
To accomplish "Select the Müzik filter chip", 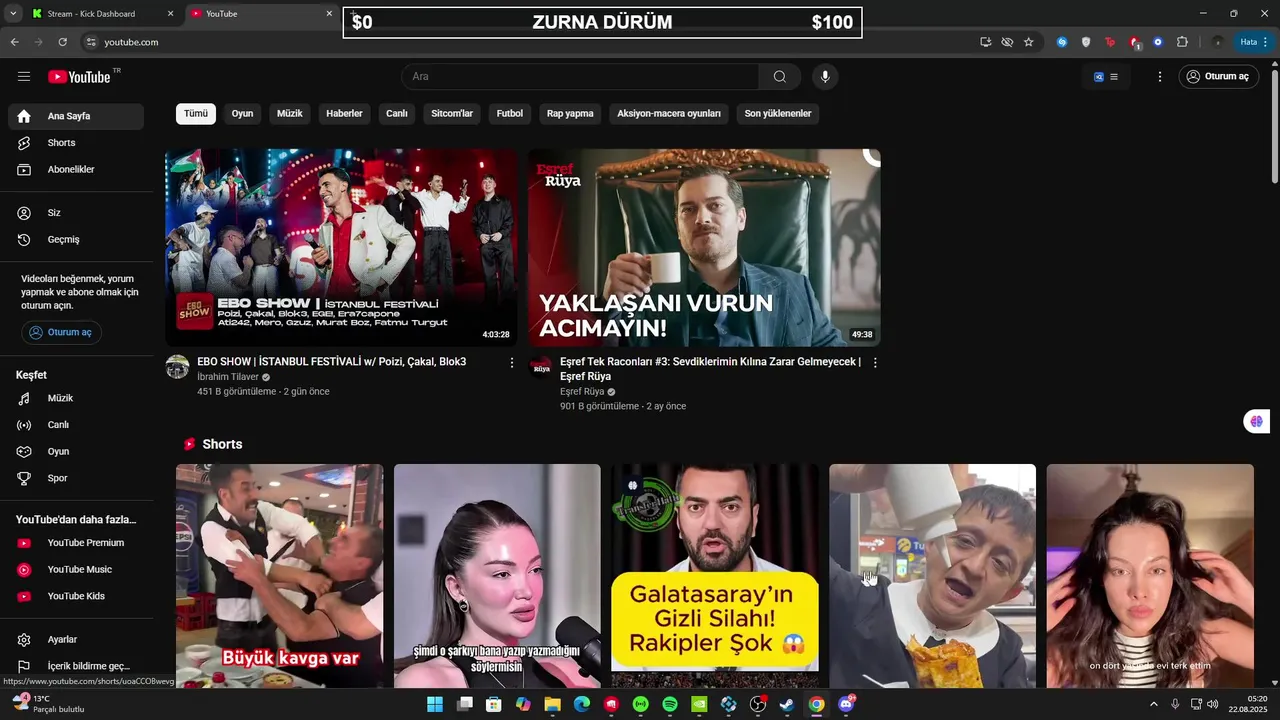I will pyautogui.click(x=289, y=114).
